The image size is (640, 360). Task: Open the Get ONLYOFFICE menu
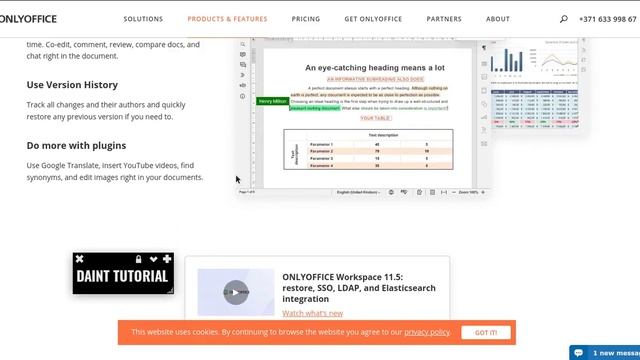pyautogui.click(x=373, y=19)
